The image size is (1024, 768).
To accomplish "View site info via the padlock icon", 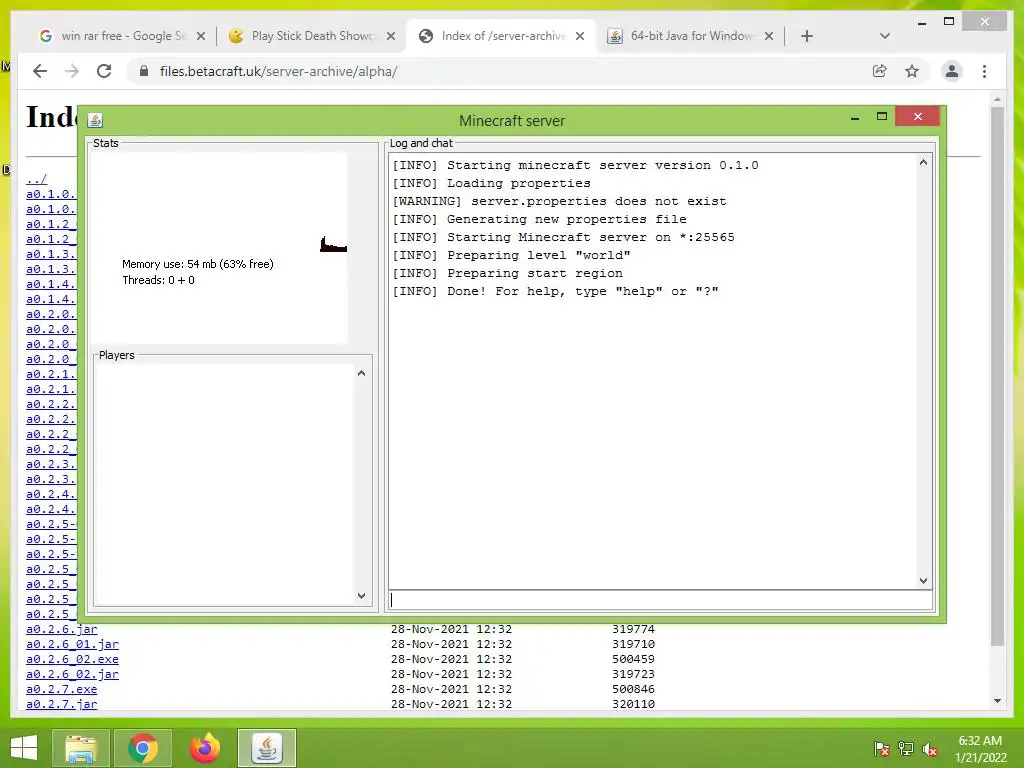I will coord(144,71).
